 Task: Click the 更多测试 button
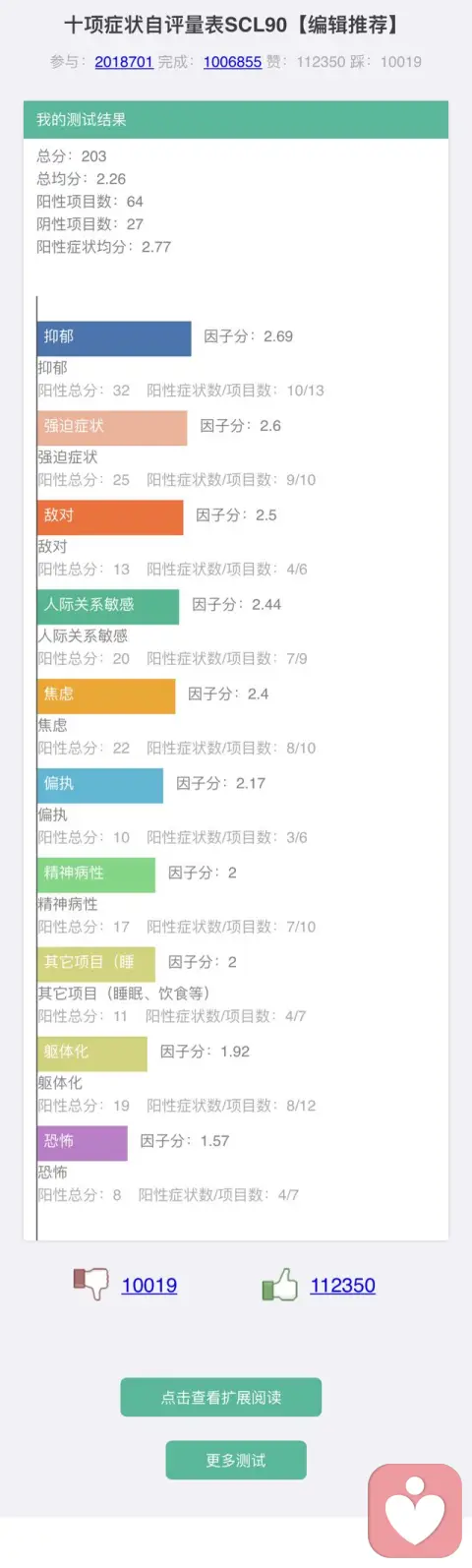[x=236, y=1460]
